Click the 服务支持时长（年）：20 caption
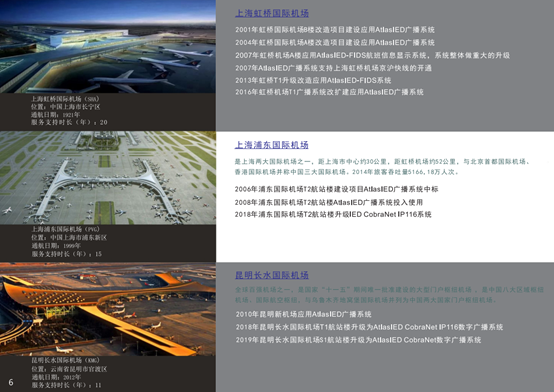The image size is (554, 392). click(69, 122)
